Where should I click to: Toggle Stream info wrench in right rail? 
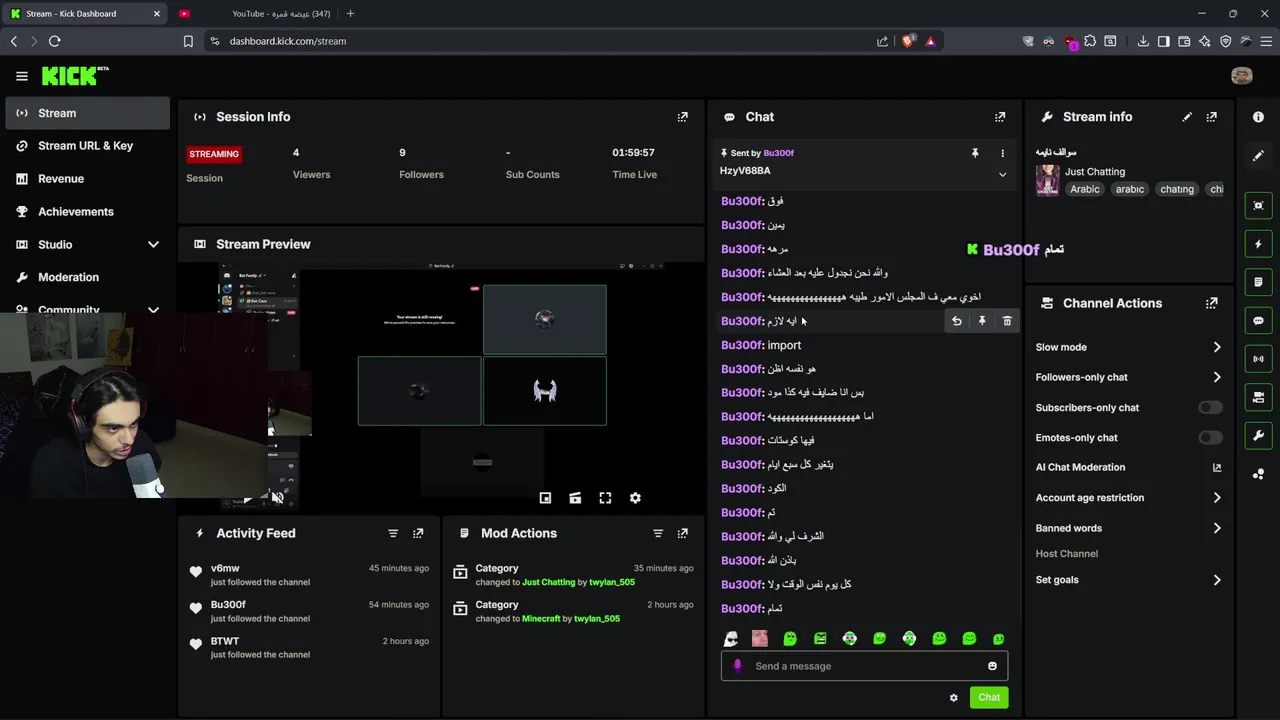click(x=1258, y=436)
